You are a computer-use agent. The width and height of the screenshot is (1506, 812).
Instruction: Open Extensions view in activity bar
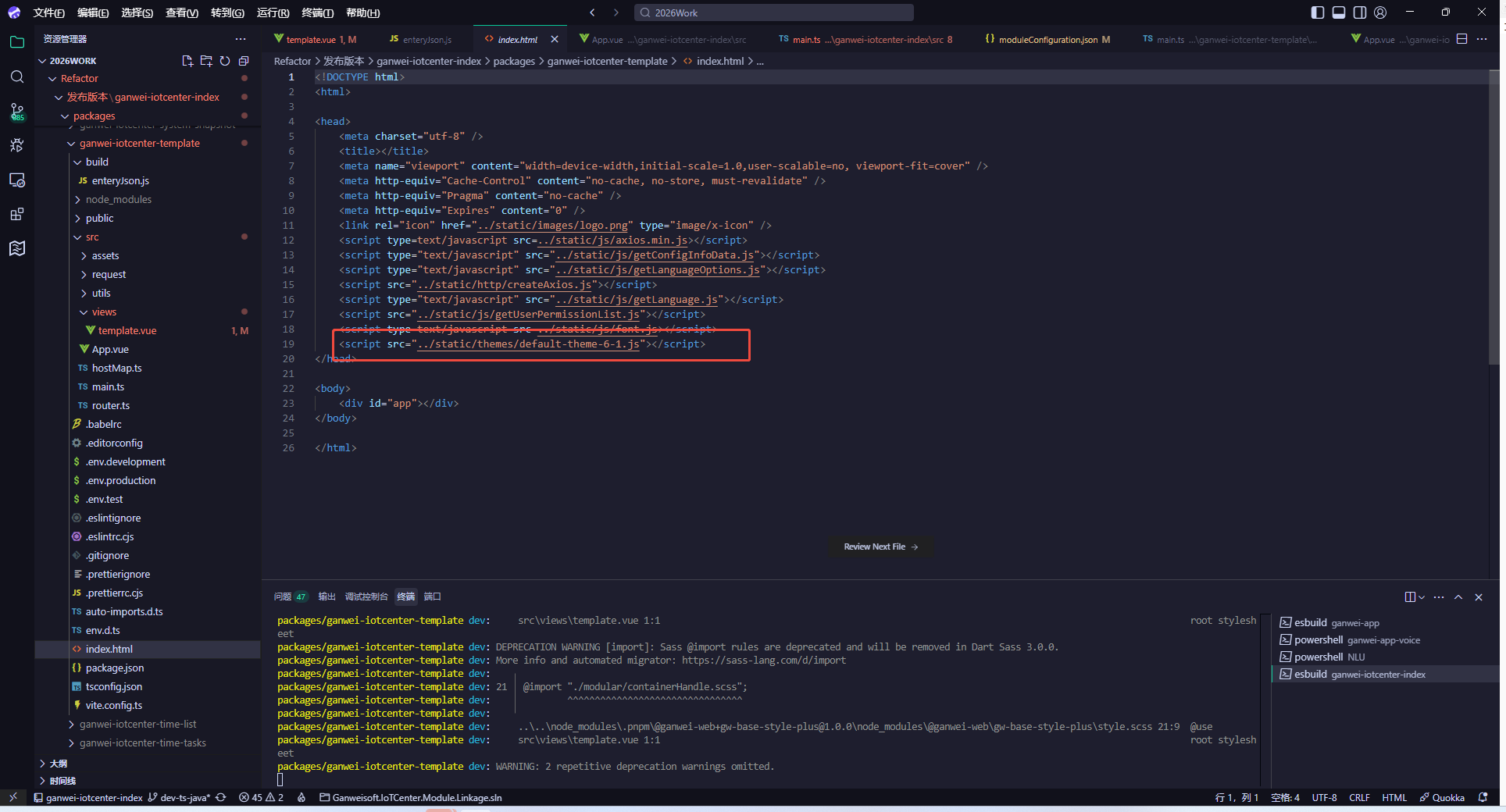(17, 214)
